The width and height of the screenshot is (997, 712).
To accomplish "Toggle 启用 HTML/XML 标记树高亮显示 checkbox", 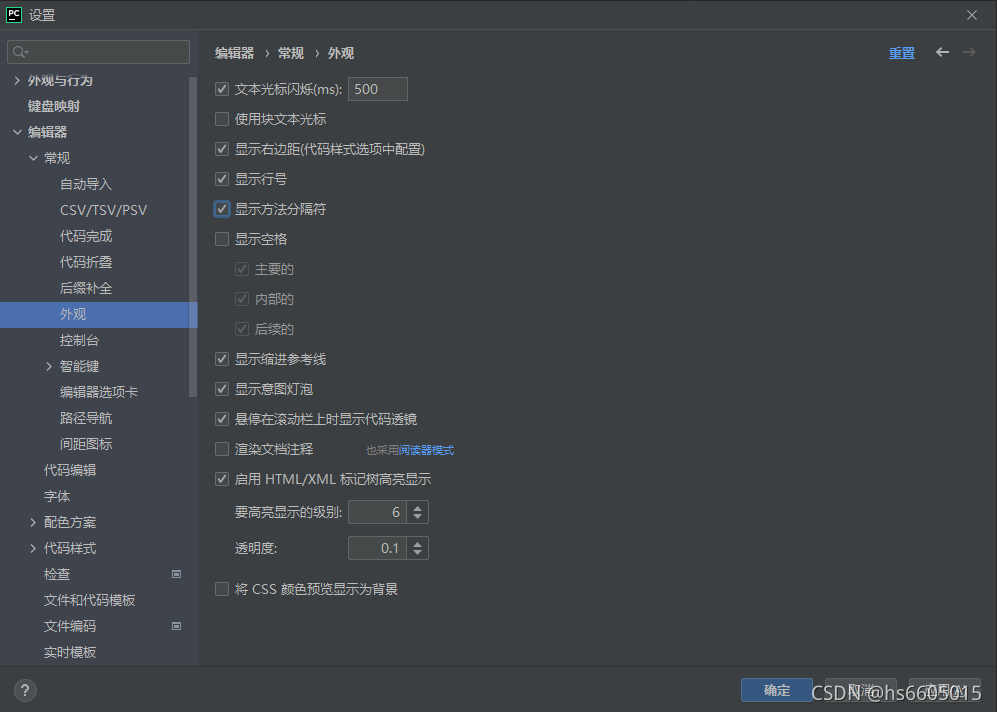I will pos(222,479).
